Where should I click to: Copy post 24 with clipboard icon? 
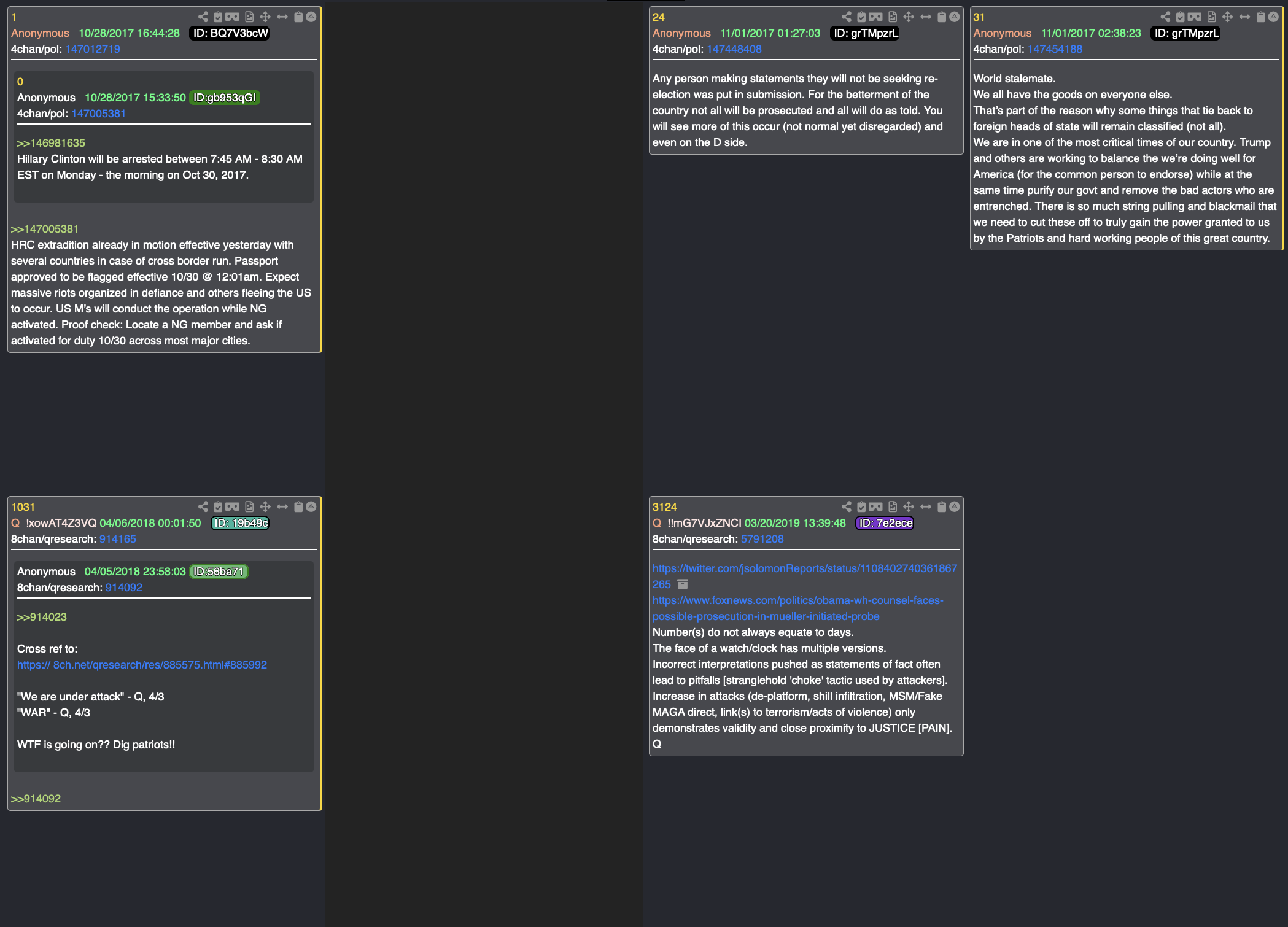coord(942,17)
